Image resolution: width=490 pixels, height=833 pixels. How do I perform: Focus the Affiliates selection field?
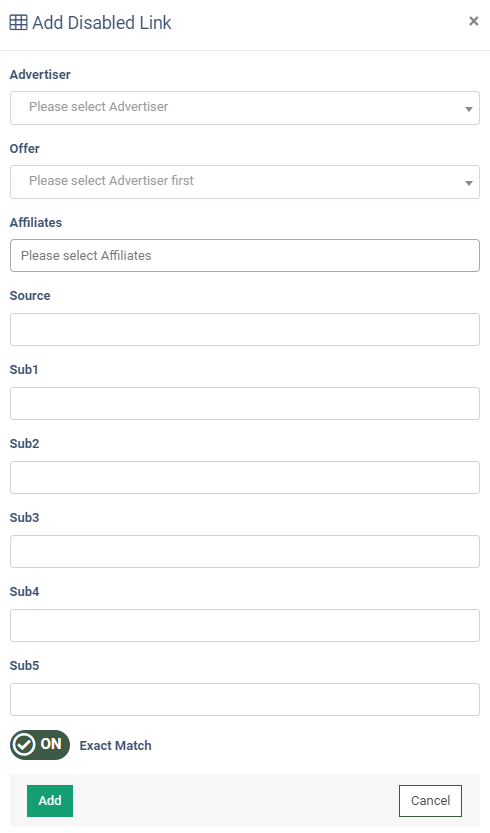click(245, 256)
